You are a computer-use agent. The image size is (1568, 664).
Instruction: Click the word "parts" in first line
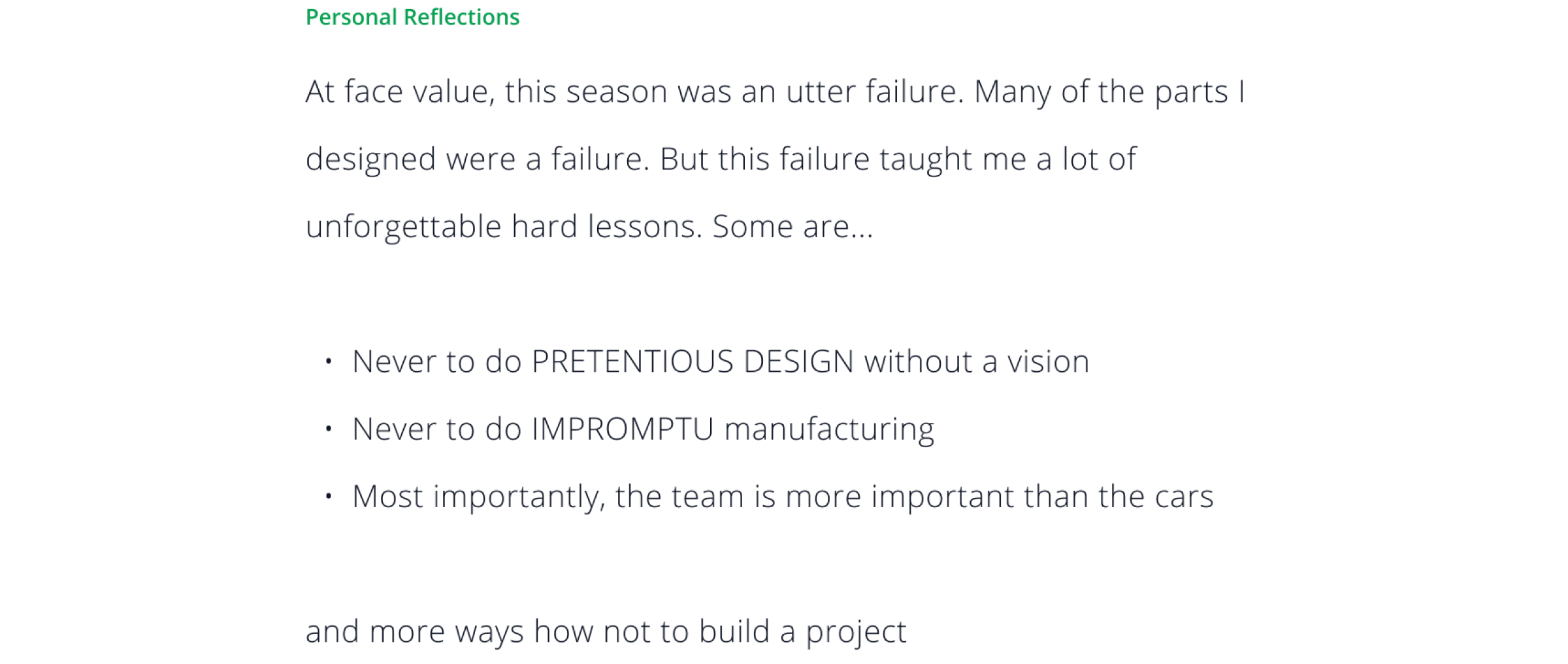click(x=1191, y=91)
